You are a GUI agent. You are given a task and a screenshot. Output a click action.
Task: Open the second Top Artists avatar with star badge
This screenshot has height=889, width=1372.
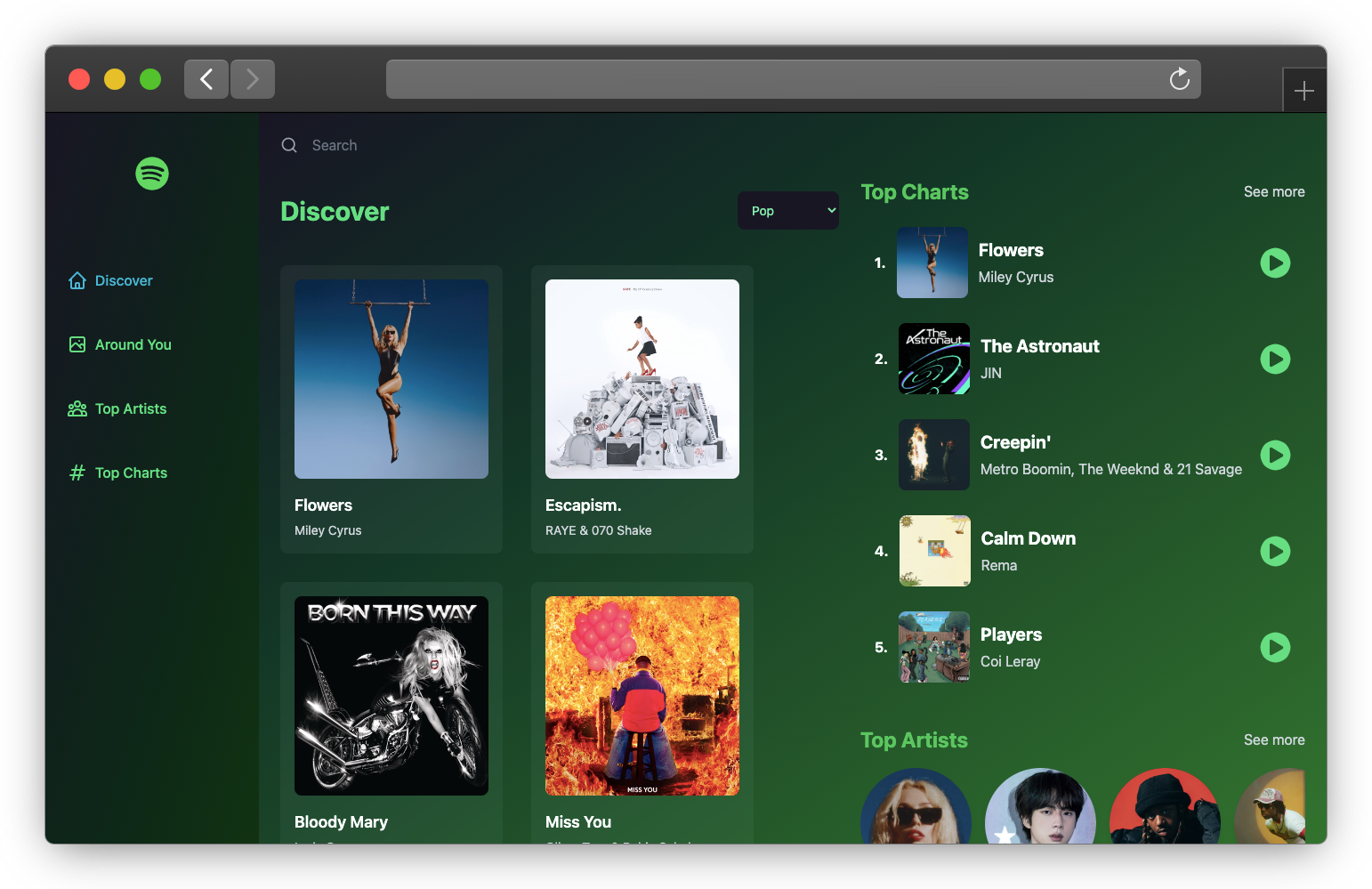[1040, 806]
